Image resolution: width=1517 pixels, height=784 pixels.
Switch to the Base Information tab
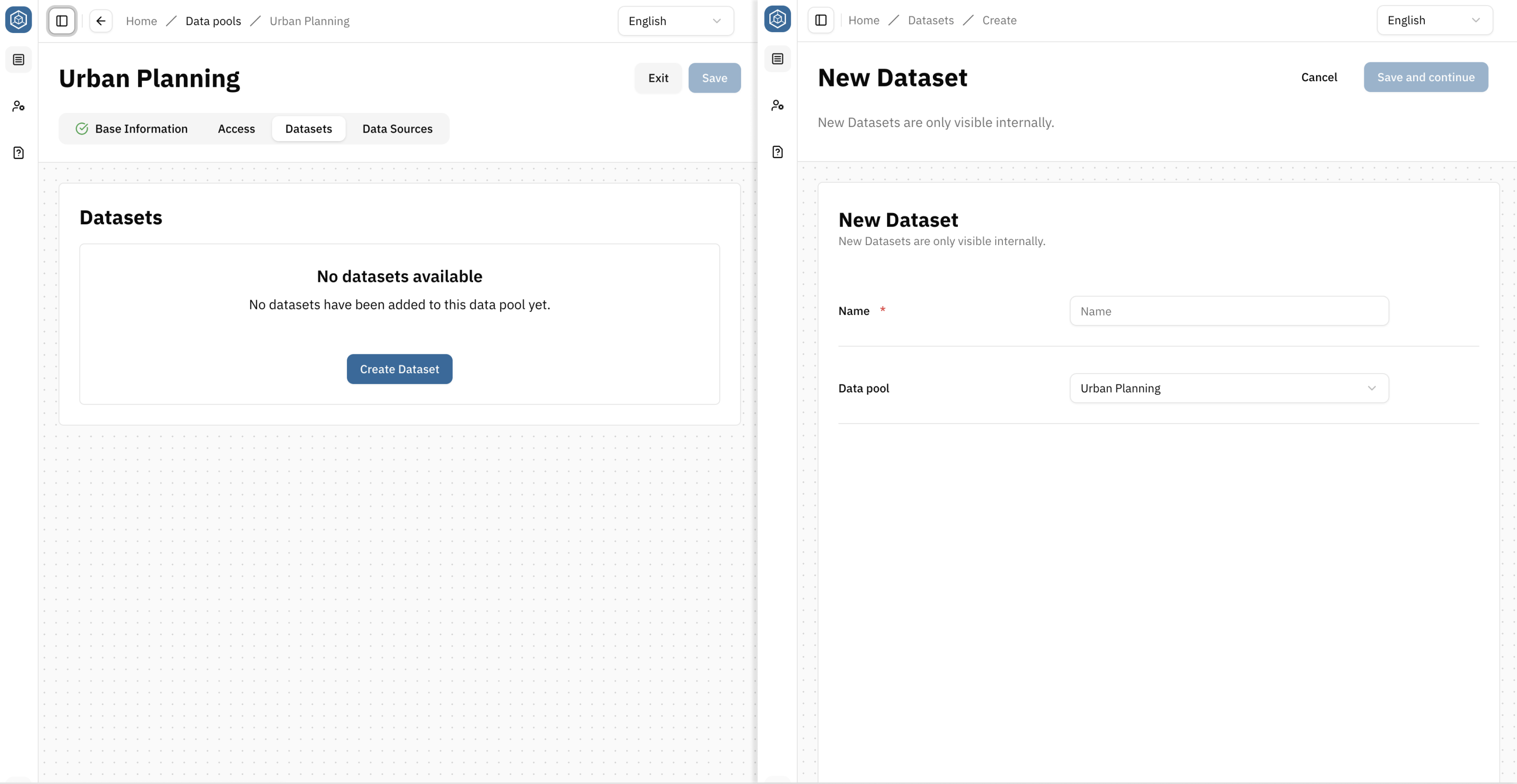(x=132, y=129)
